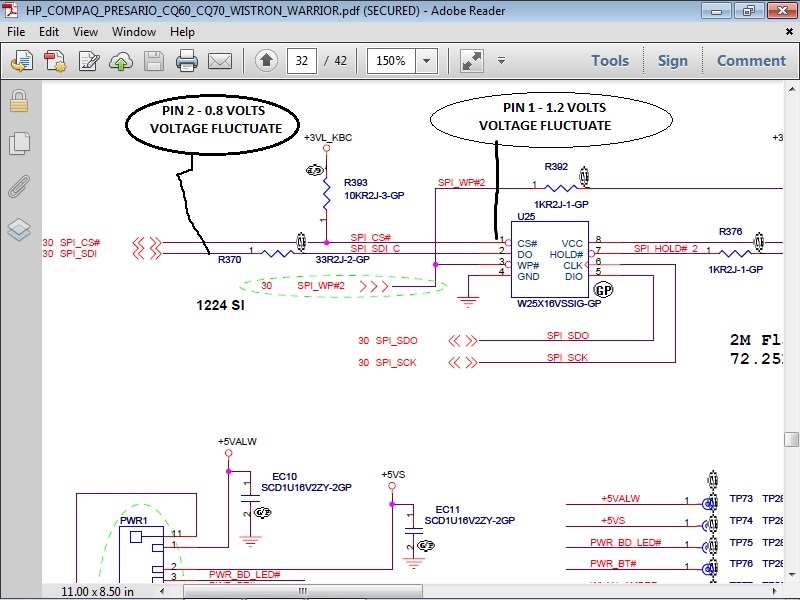Open the File menu
Viewport: 800px width, 600px height.
(16, 32)
